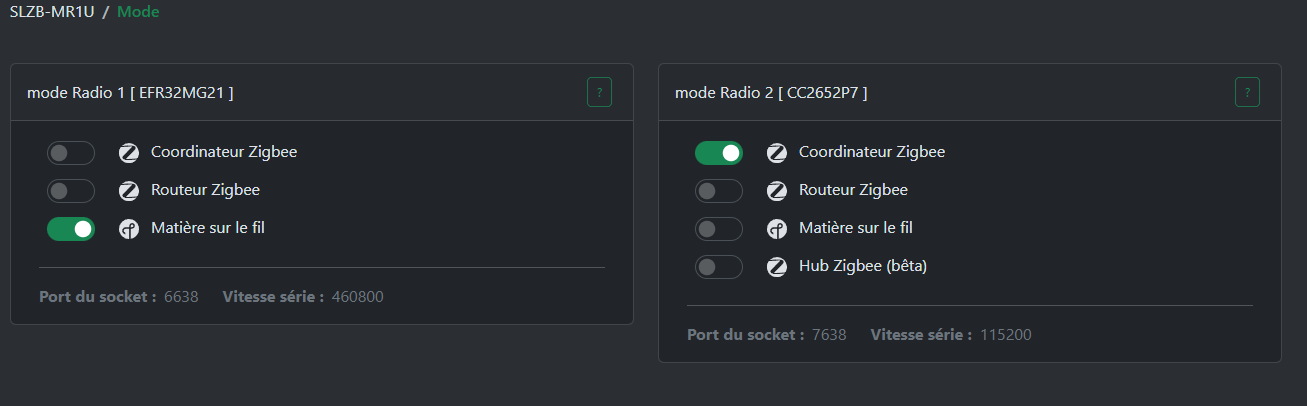Enable Radio 1 Coordinateur Zigbee toggle
1307x406 pixels.
pyautogui.click(x=71, y=153)
